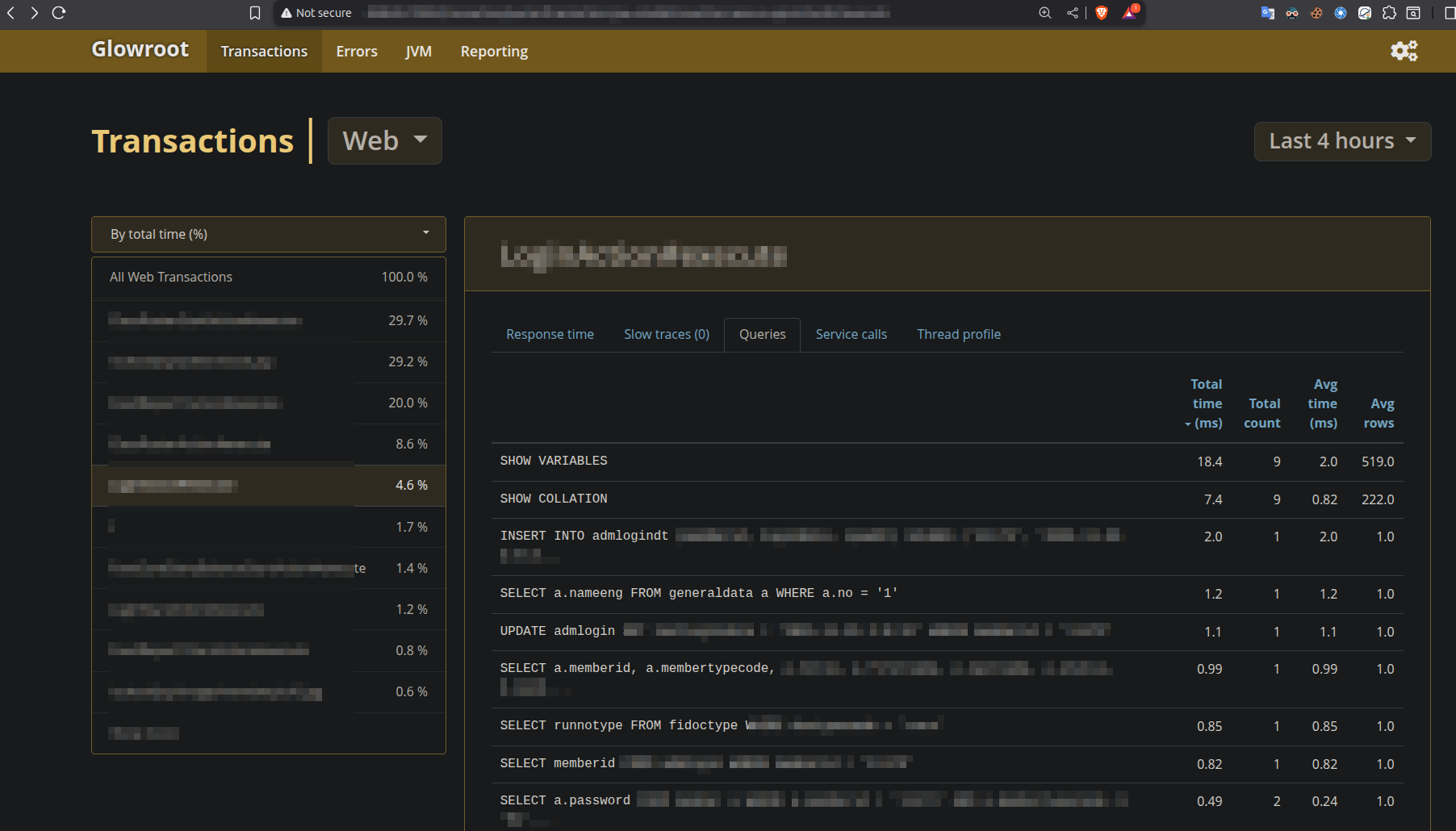Open the Google Translate extension icon
Screen dimensions: 1456x831
point(1268,13)
